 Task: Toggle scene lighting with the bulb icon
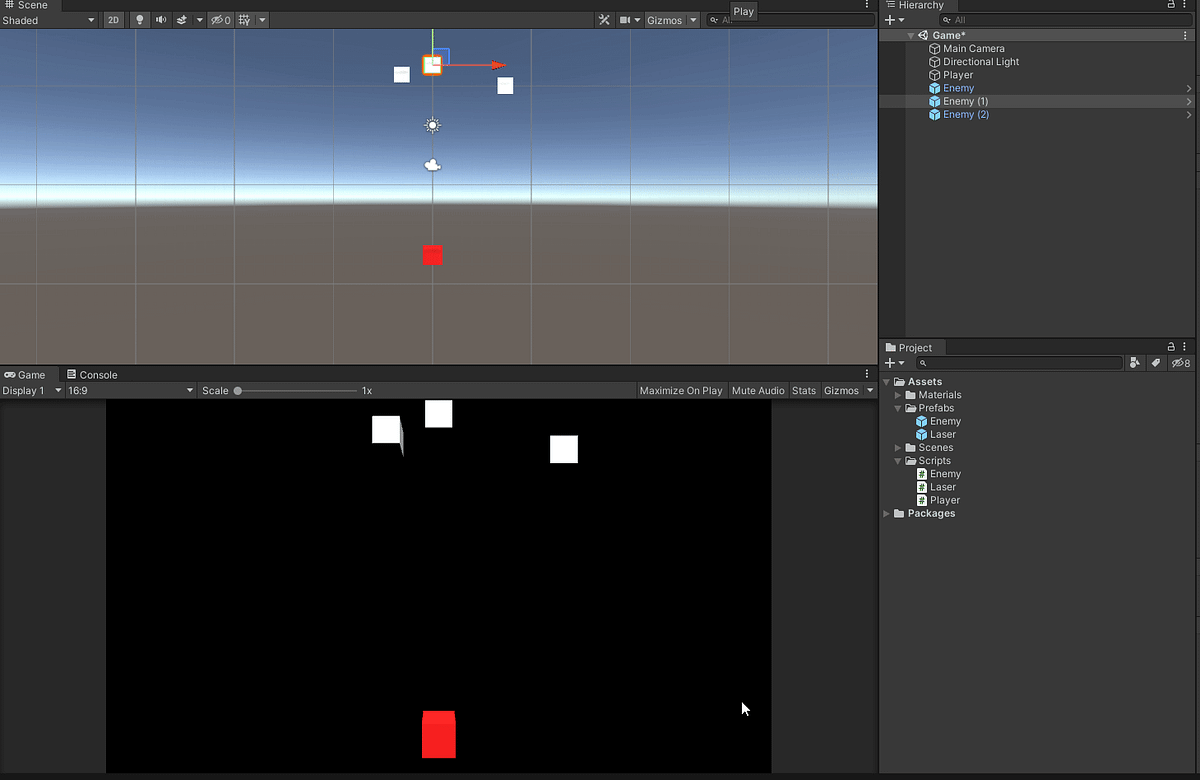pos(139,19)
